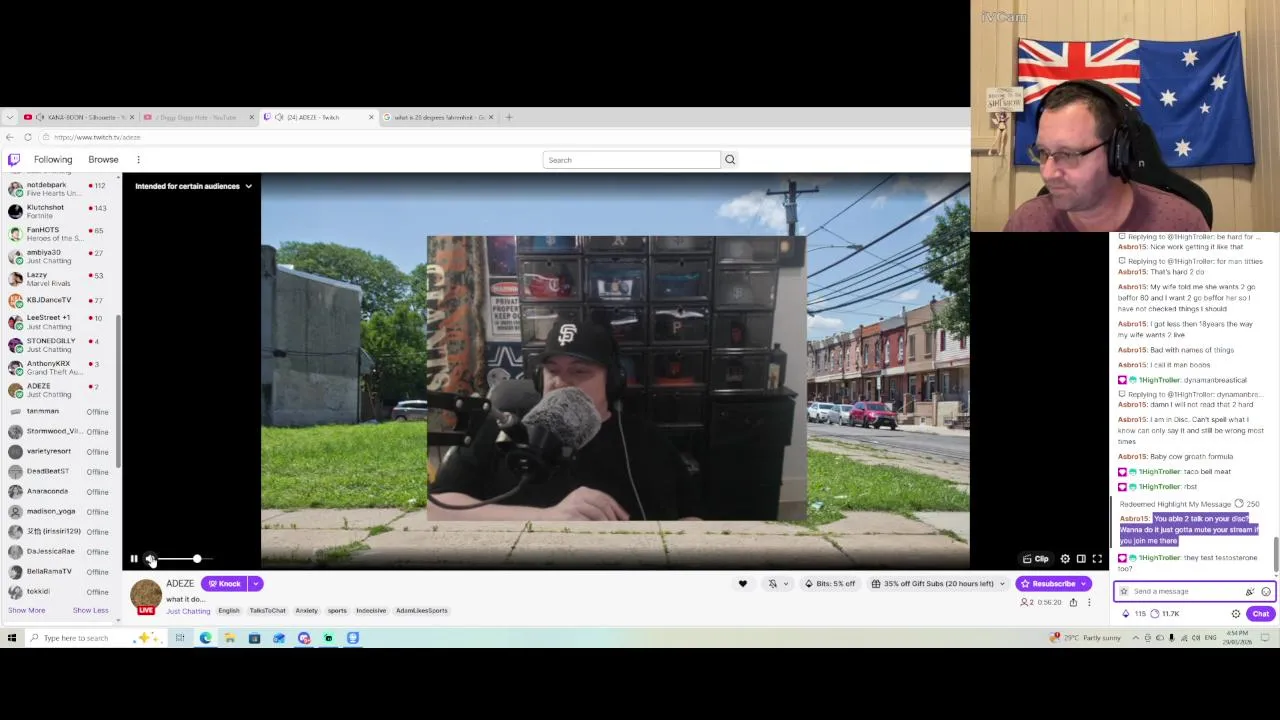Open Task View on the taskbar
1280x720 pixels.
pyautogui.click(x=180, y=638)
